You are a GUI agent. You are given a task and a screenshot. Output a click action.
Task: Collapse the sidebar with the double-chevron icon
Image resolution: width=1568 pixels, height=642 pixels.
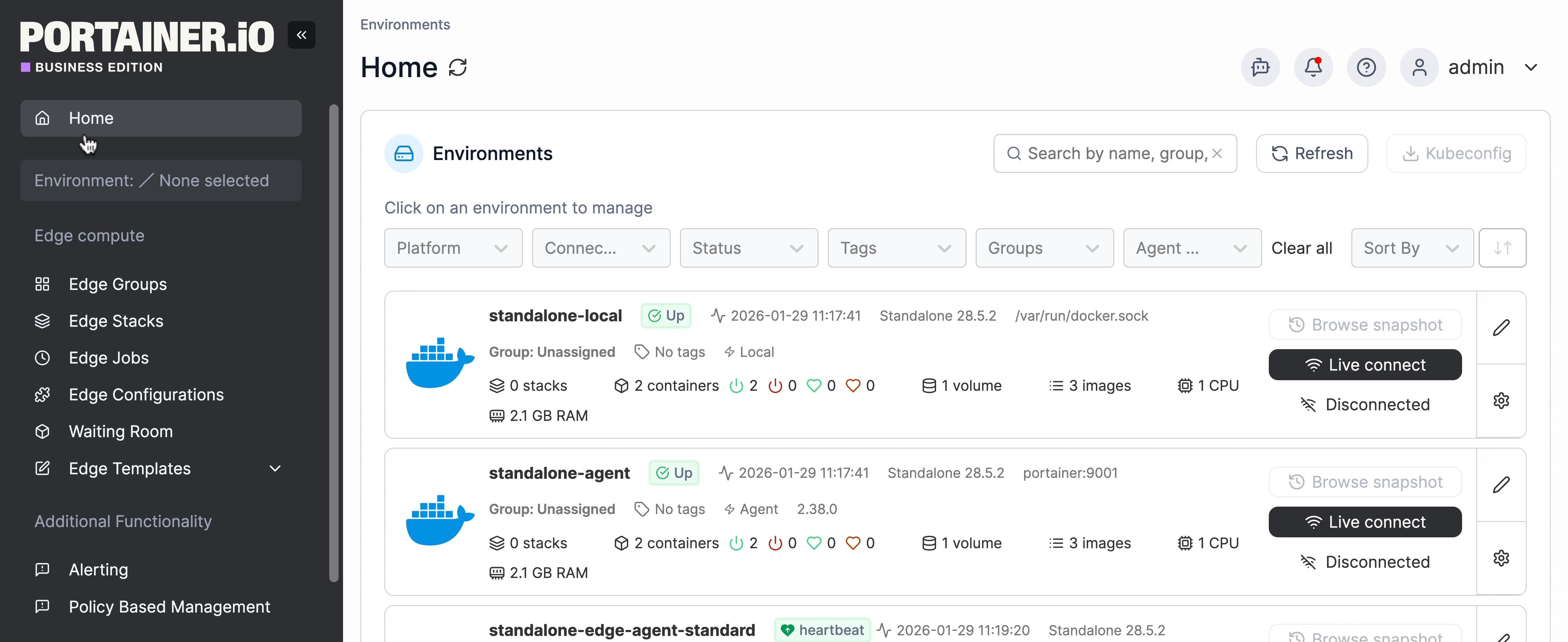(x=301, y=35)
